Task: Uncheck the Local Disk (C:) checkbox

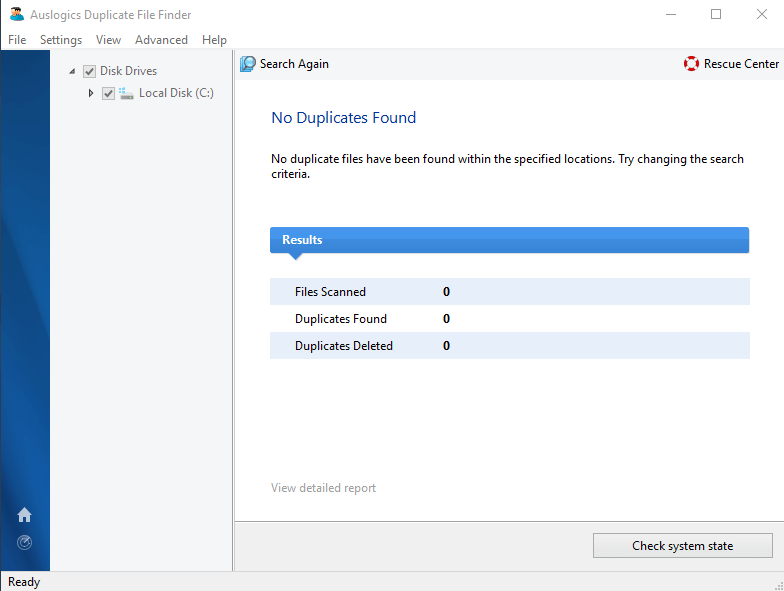Action: coord(108,93)
